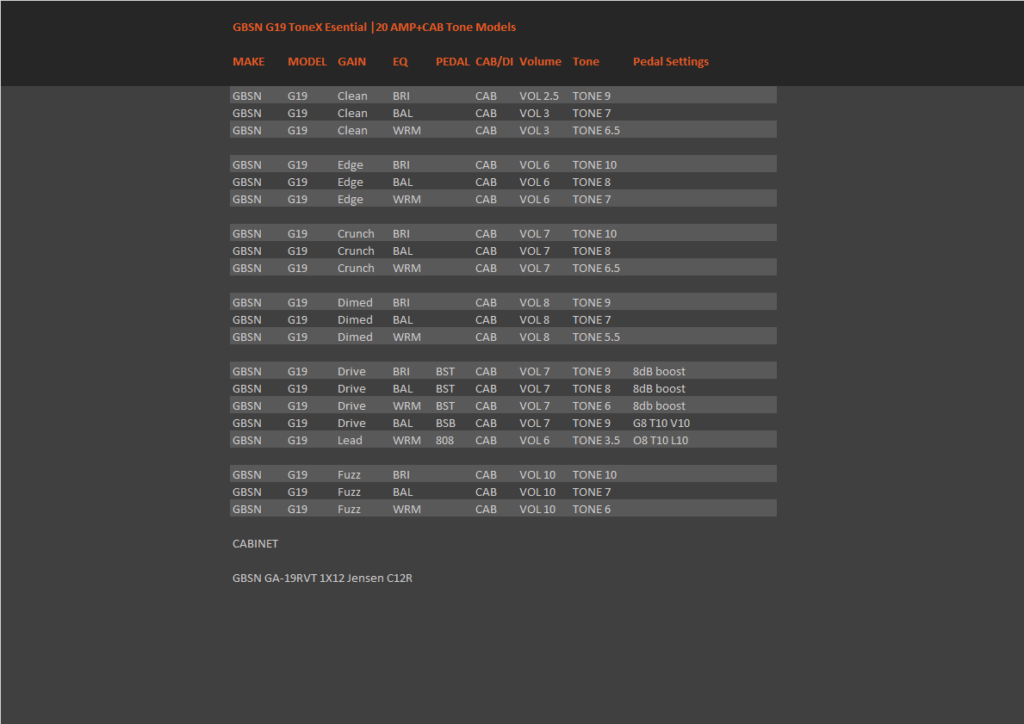The image size is (1024, 724).
Task: Select Dimed in the Dimed BRI row
Action: (355, 303)
